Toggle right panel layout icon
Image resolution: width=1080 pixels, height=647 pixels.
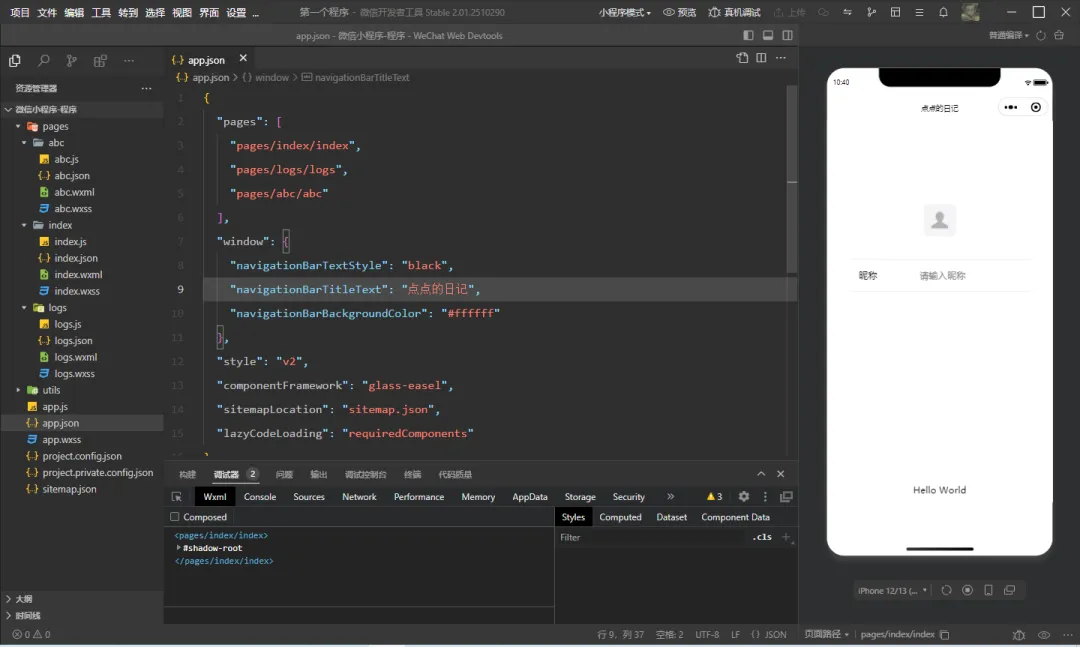787,35
